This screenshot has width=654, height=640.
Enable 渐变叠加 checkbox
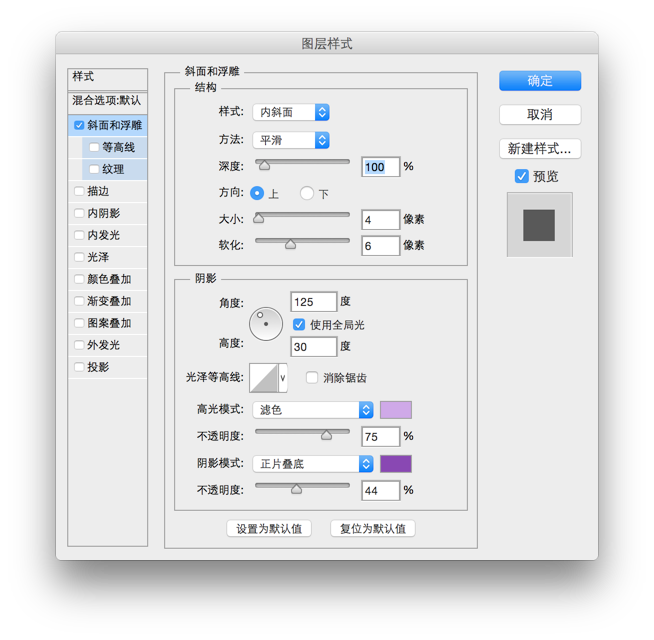[79, 301]
